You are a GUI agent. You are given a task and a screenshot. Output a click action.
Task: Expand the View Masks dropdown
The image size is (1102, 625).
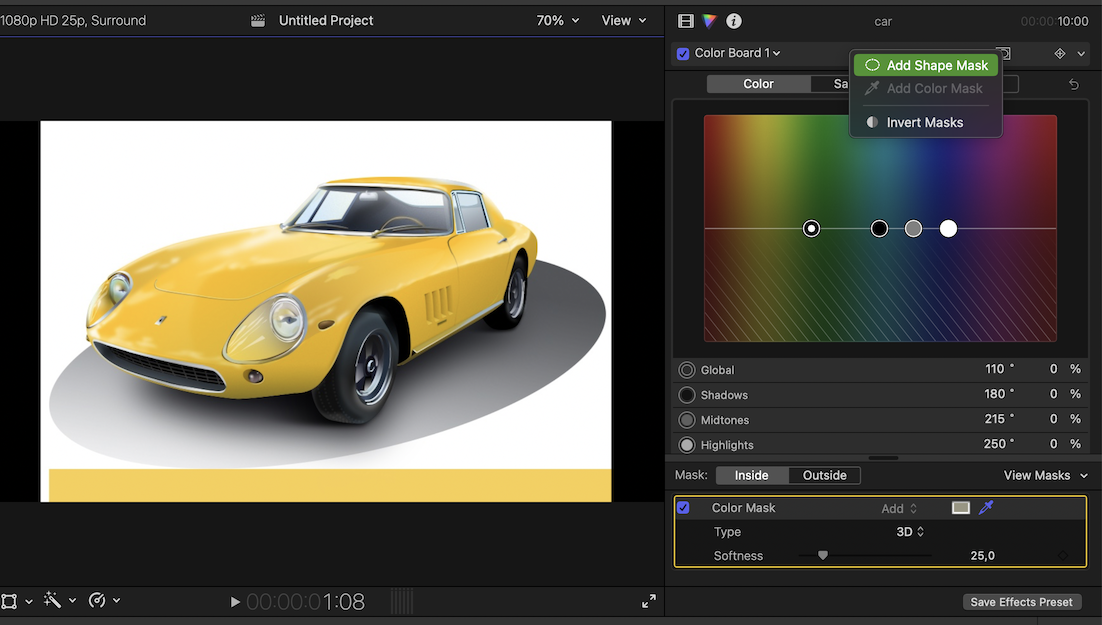1045,476
